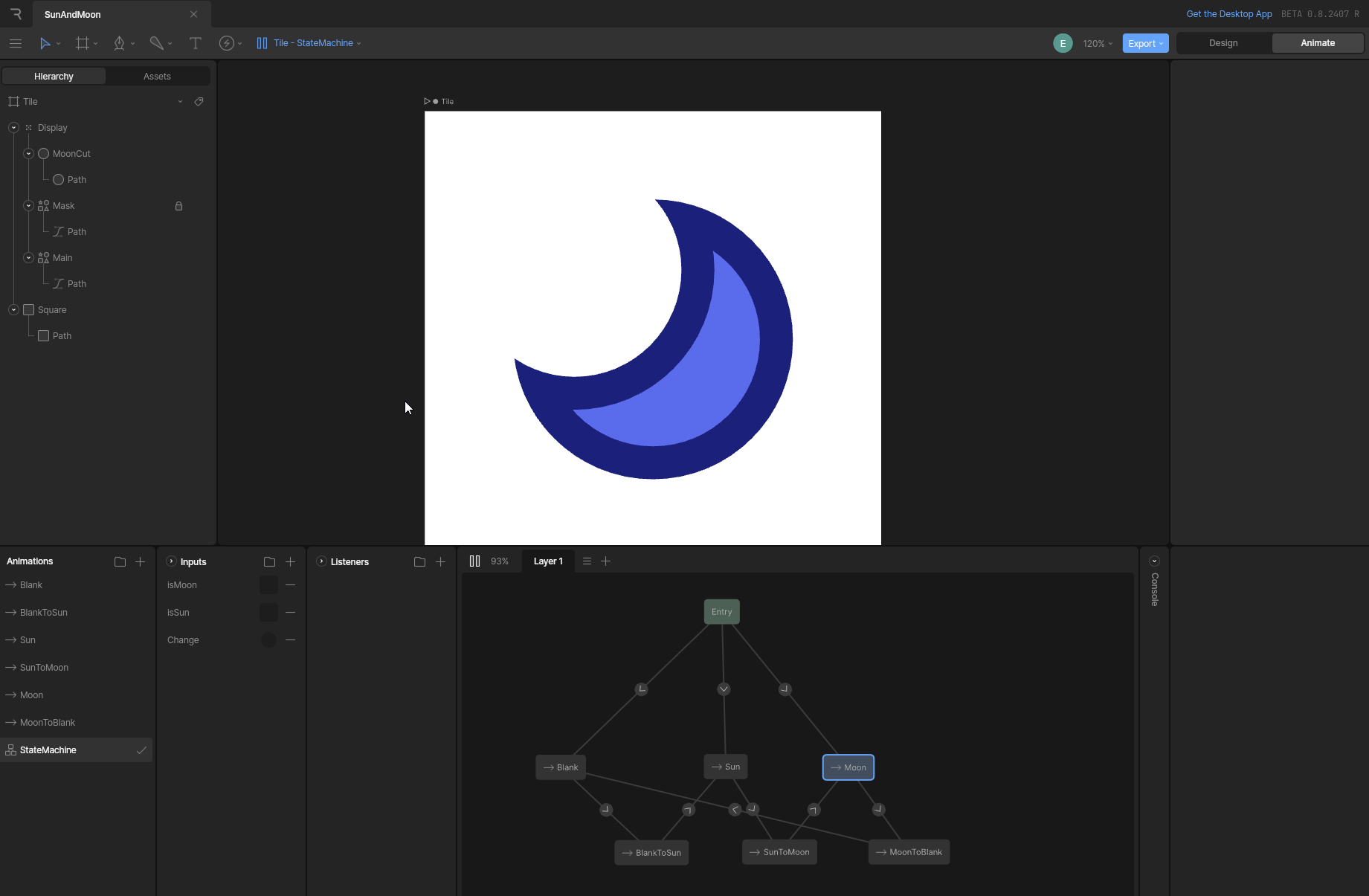Select the SunToMoon state node
Screen dimensions: 1369x896
[x=779, y=852]
